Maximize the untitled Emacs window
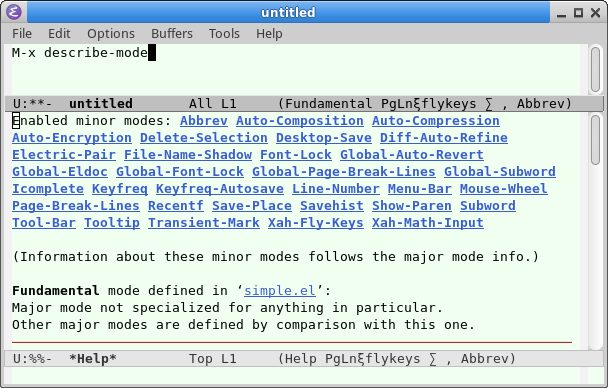The width and height of the screenshot is (608, 388). [x=579, y=13]
